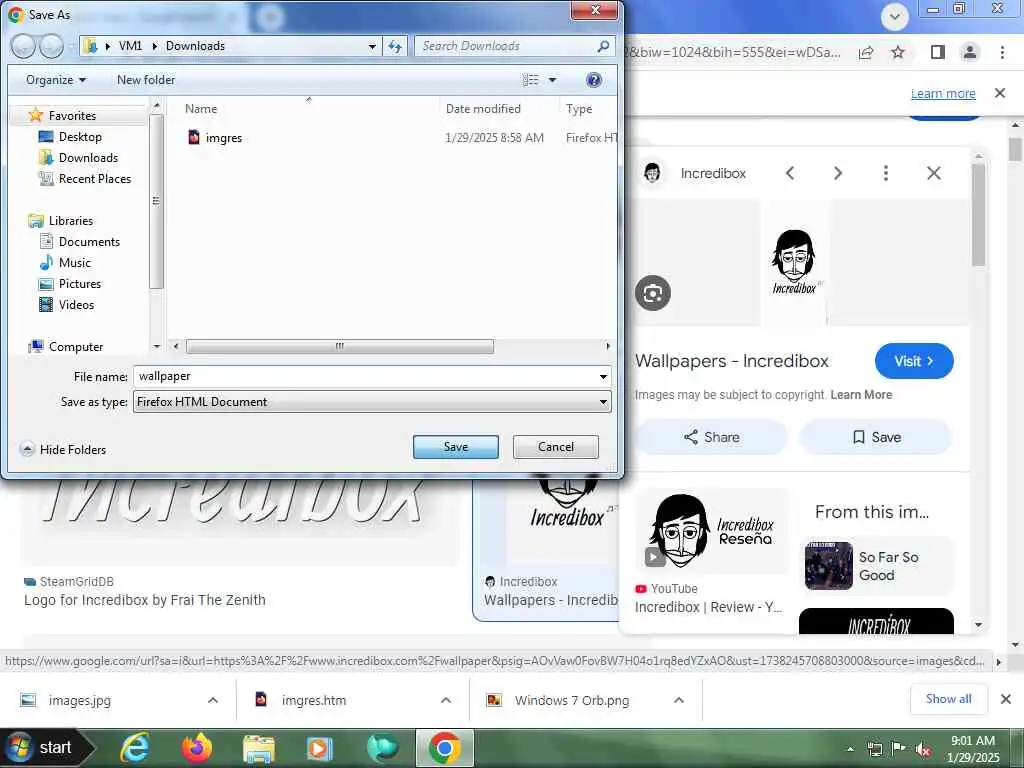The image size is (1024, 768).
Task: Select the imgres file icon in list
Action: coord(194,137)
